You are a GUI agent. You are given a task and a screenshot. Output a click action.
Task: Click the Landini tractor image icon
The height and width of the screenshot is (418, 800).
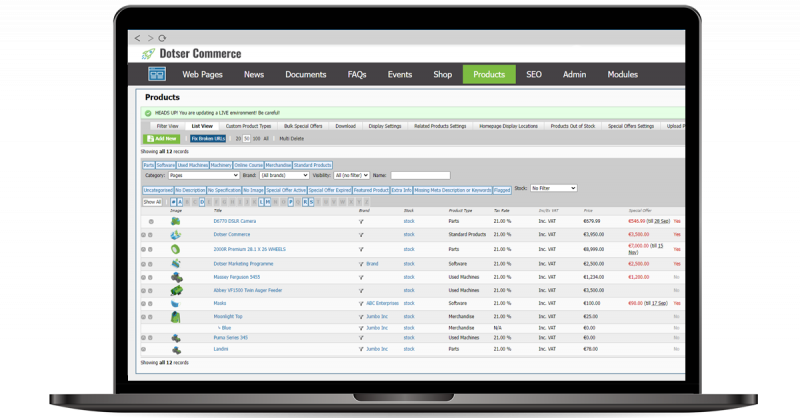click(x=177, y=350)
